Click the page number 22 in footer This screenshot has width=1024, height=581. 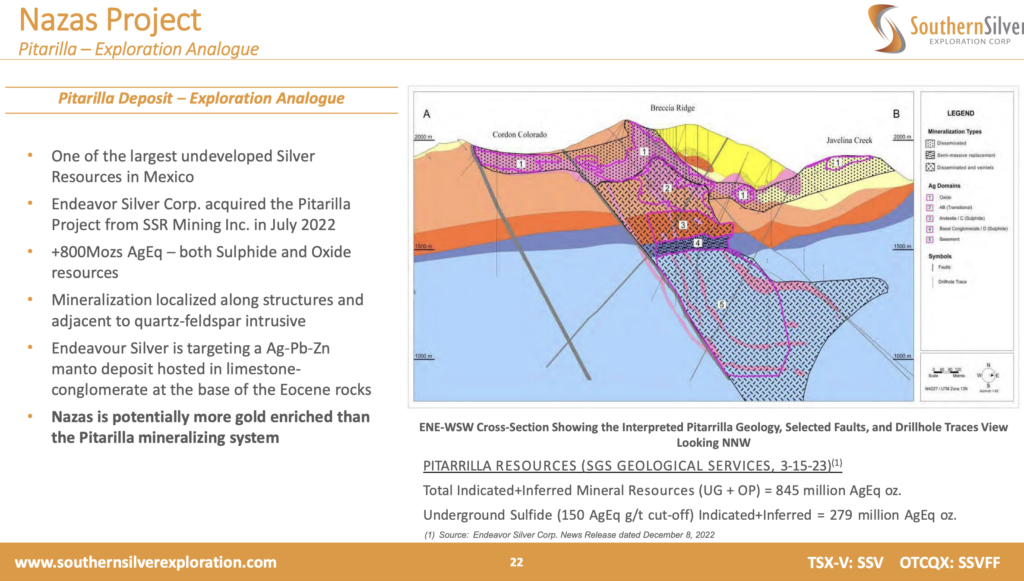(516, 562)
